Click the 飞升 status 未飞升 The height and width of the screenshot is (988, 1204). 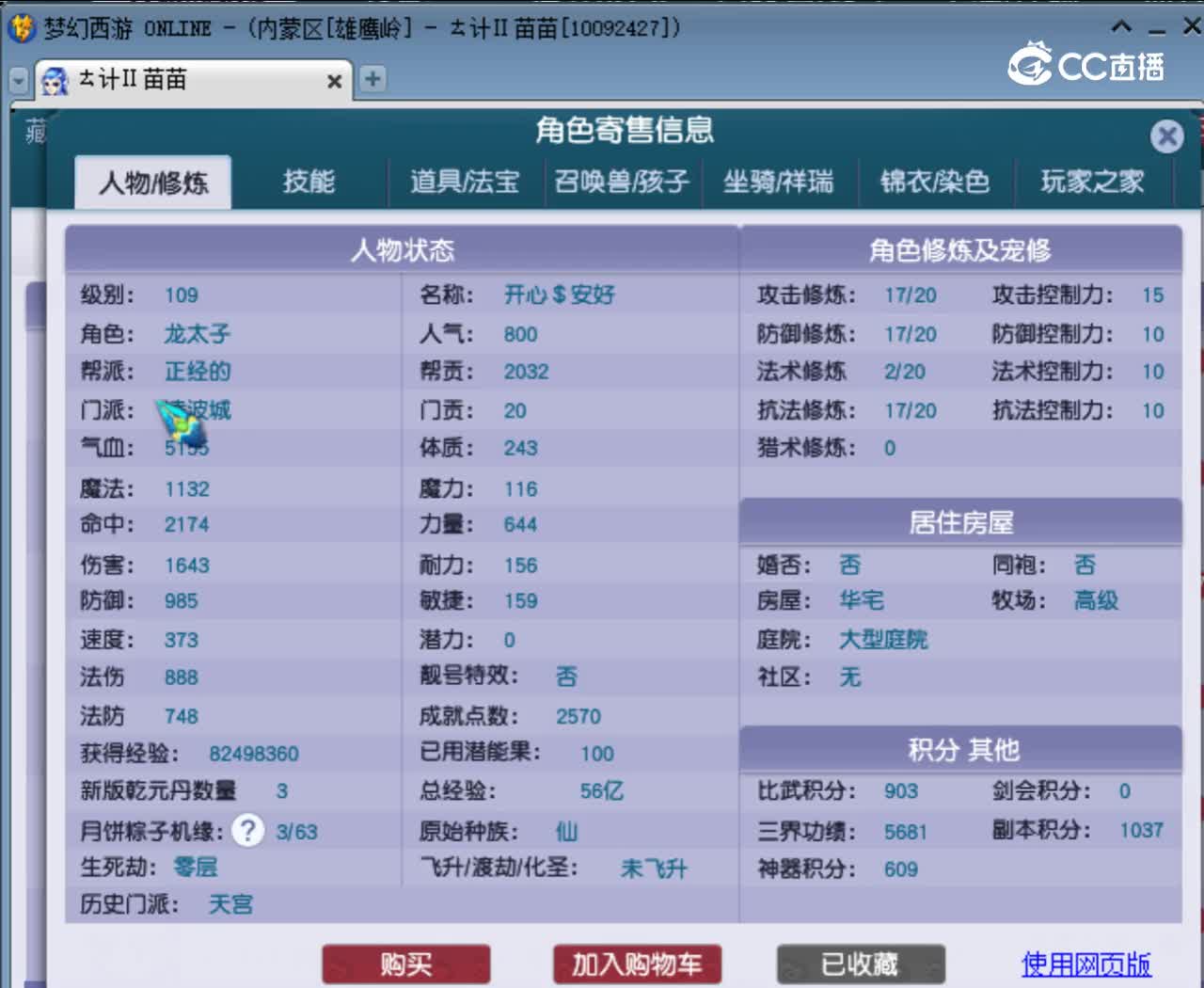(x=654, y=868)
